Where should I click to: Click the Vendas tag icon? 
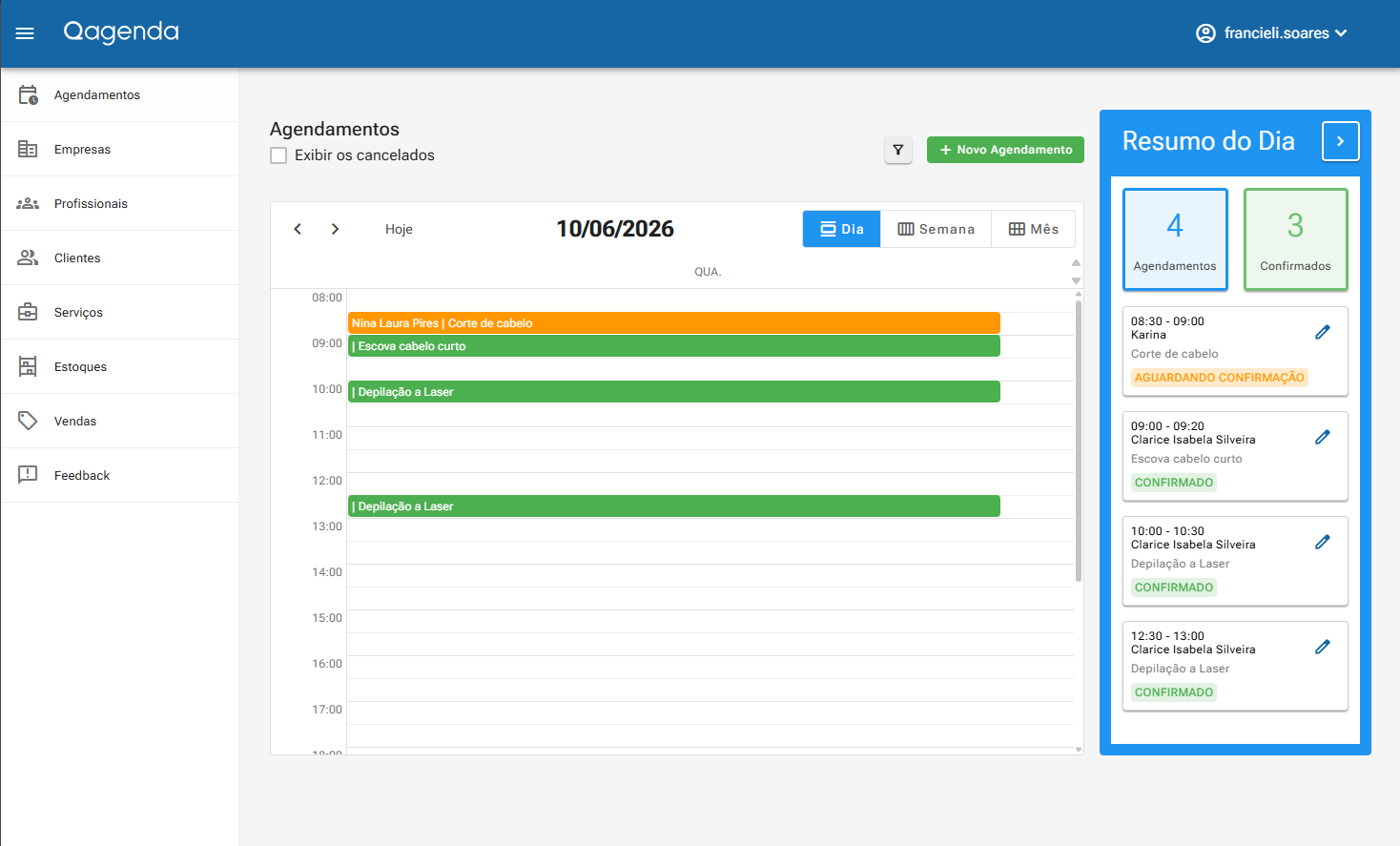tap(28, 421)
